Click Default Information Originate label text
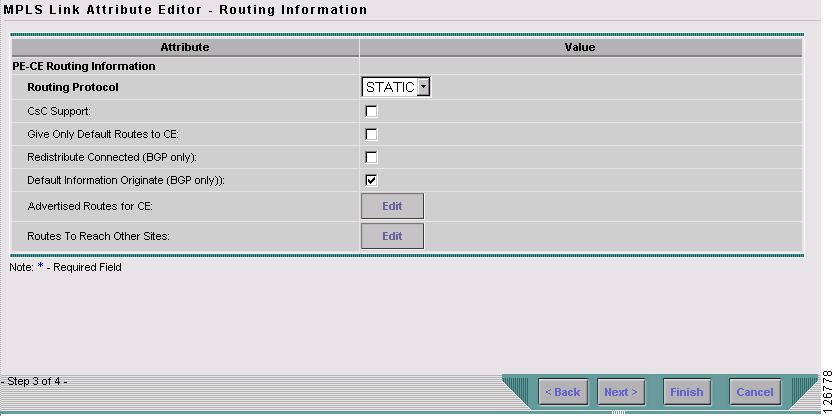 click(x=126, y=181)
